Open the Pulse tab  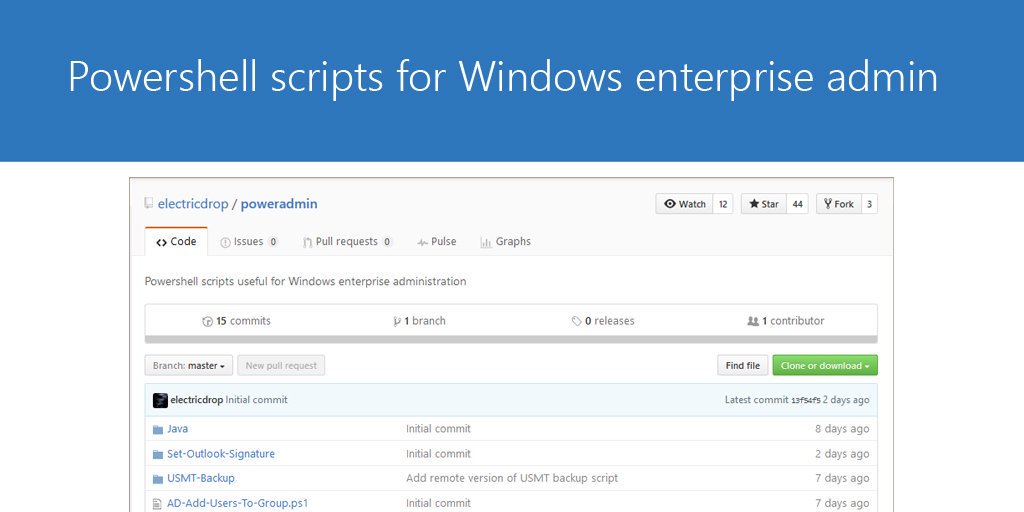click(x=436, y=242)
